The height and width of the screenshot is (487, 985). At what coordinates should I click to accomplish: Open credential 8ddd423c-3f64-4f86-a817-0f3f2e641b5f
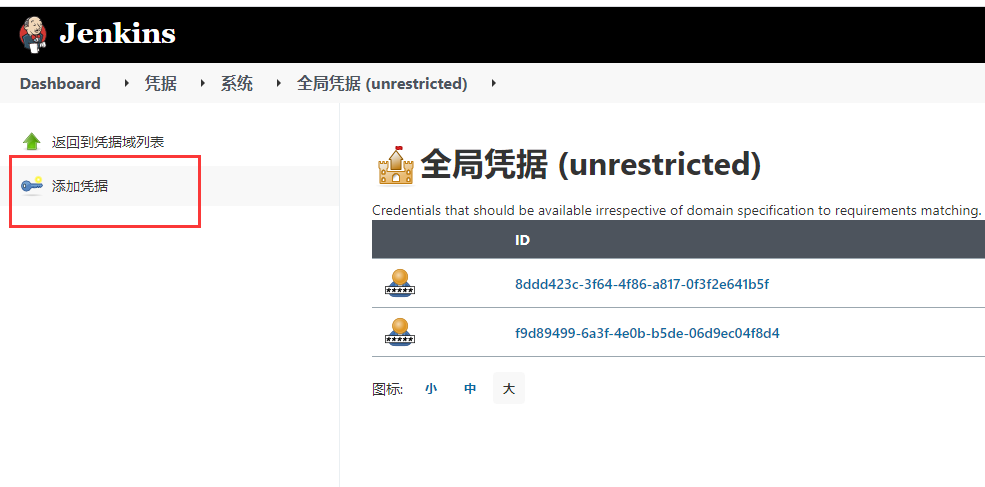642,284
